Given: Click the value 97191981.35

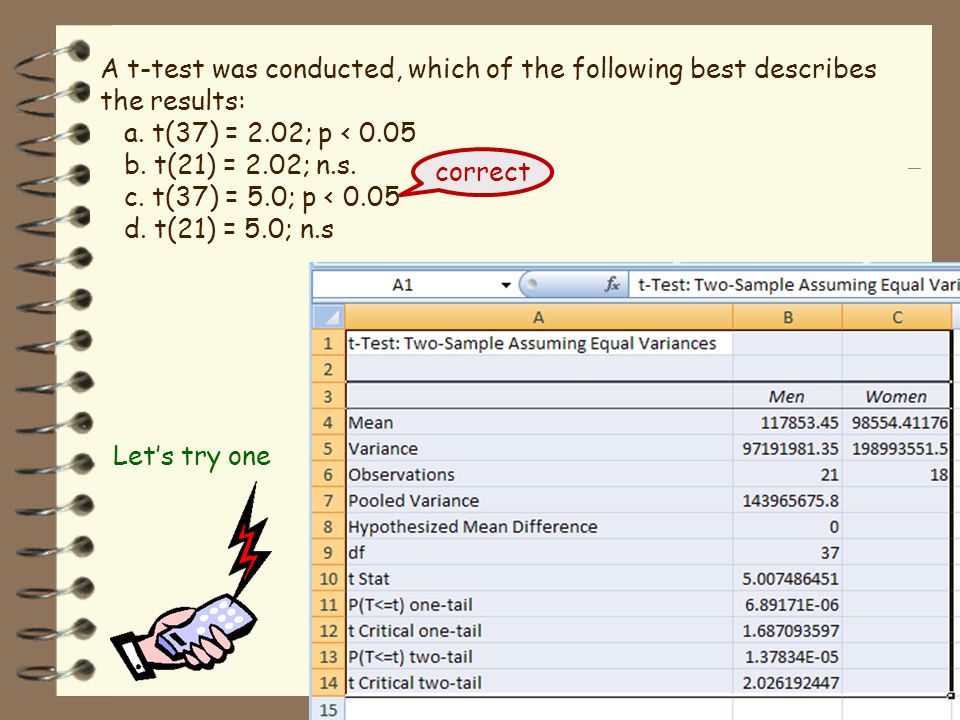Looking at the screenshot, I should [787, 449].
